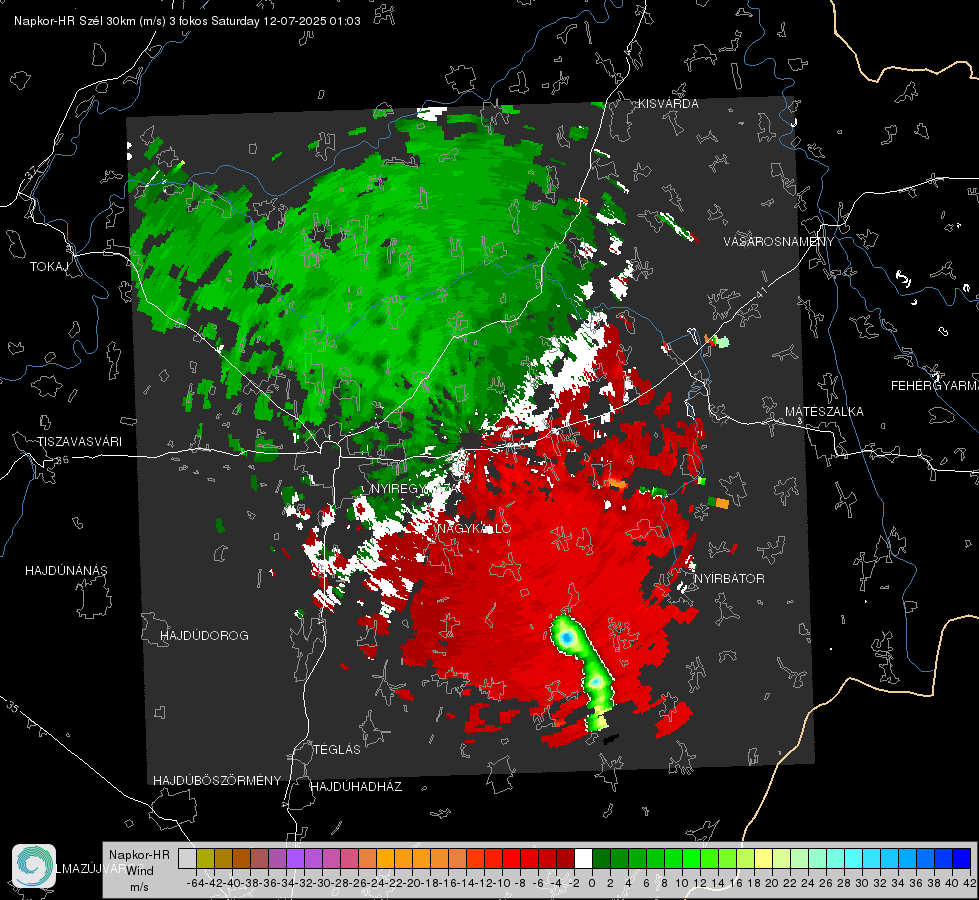Click the swirl logo in the bottom-left corner
979x900 pixels.
[34, 866]
